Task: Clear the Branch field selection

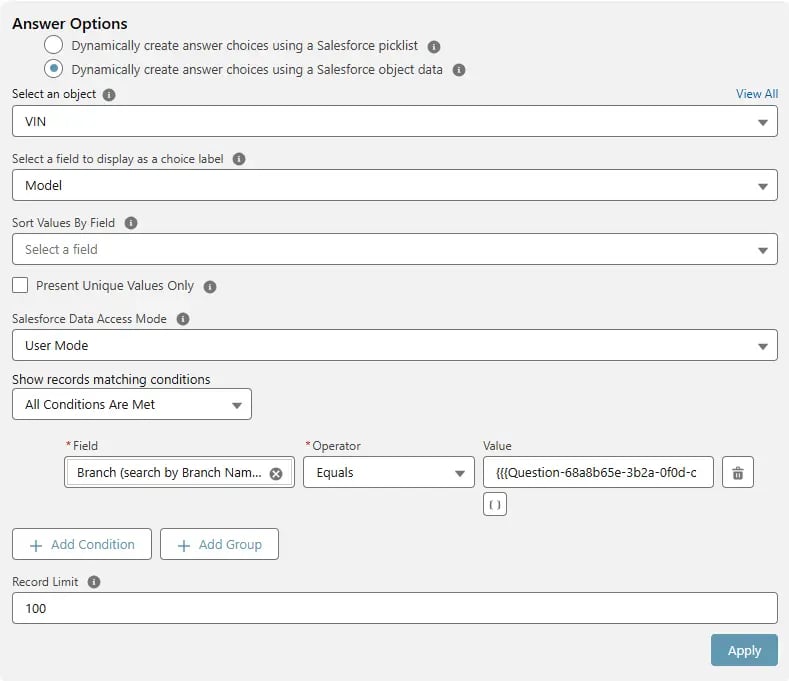Action: coord(276,474)
